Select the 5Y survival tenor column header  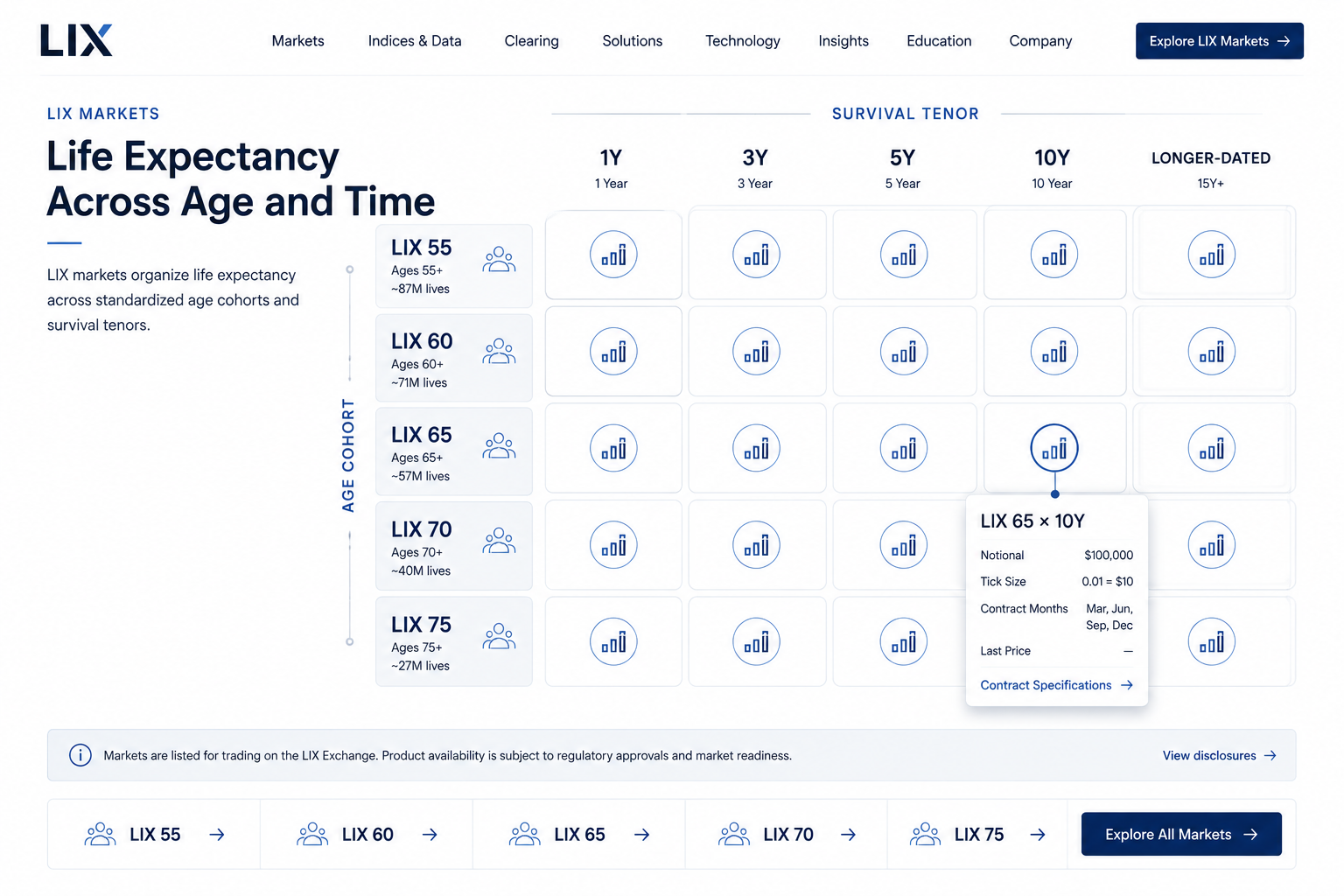click(902, 168)
